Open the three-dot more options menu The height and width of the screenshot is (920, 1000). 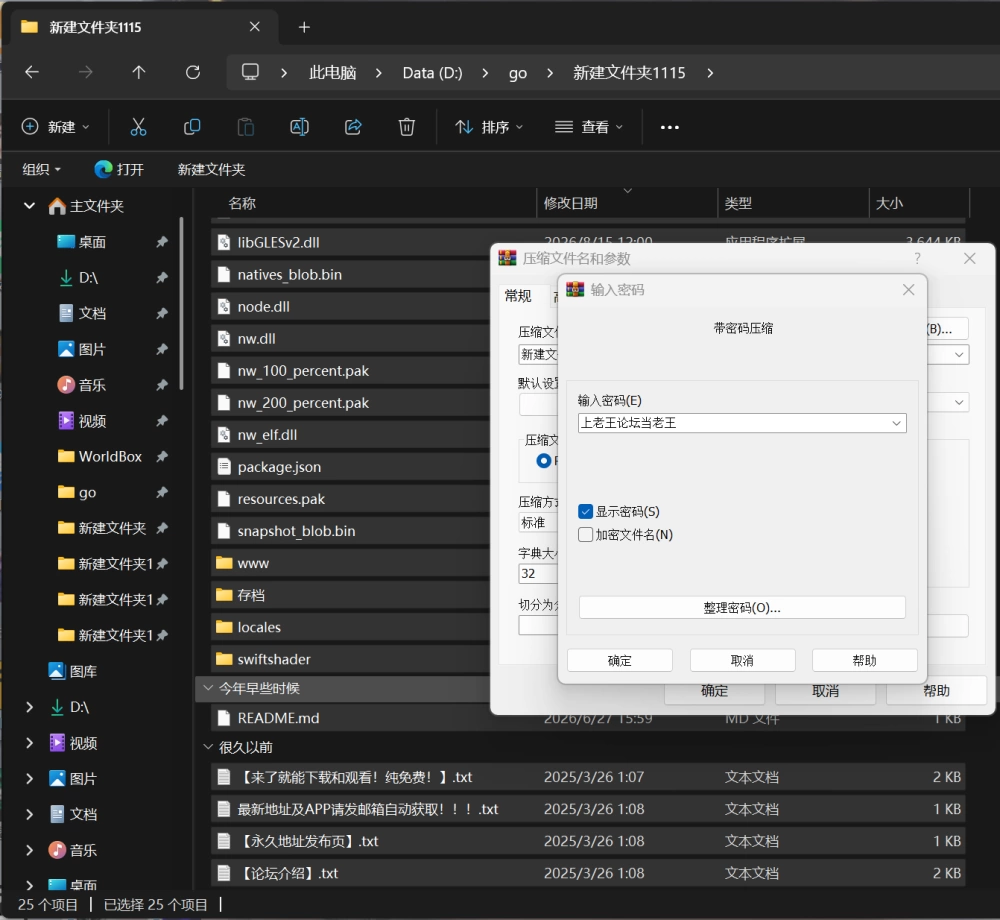669,128
